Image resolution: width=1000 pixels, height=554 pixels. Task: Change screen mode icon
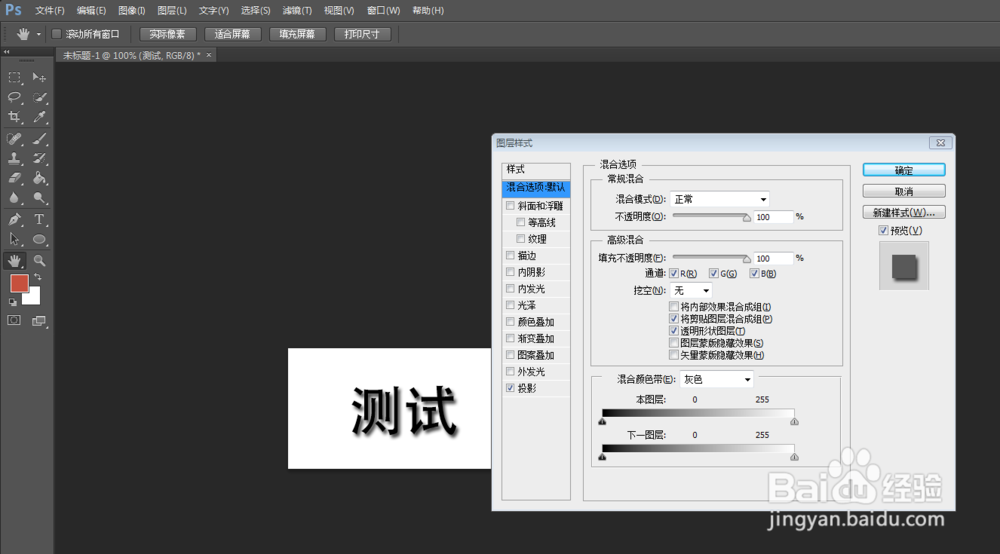[39, 321]
